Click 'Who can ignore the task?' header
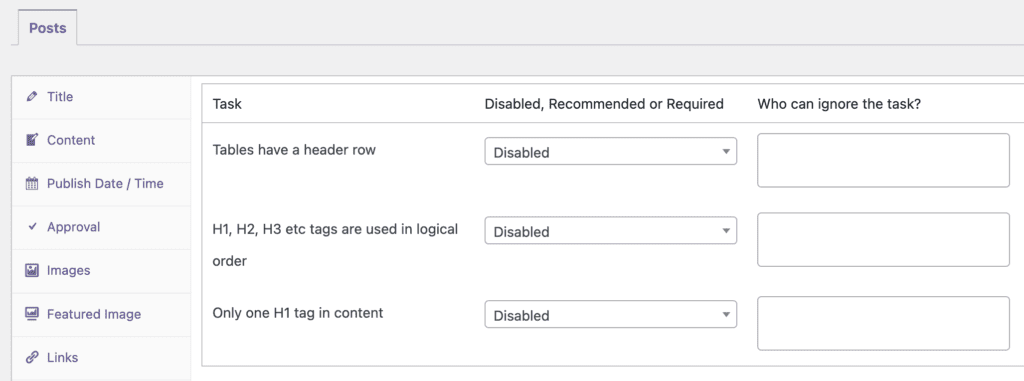The height and width of the screenshot is (381, 1024). pos(839,104)
